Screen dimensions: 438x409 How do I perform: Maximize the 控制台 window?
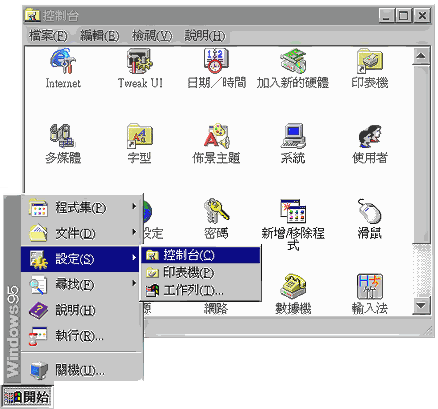point(403,15)
